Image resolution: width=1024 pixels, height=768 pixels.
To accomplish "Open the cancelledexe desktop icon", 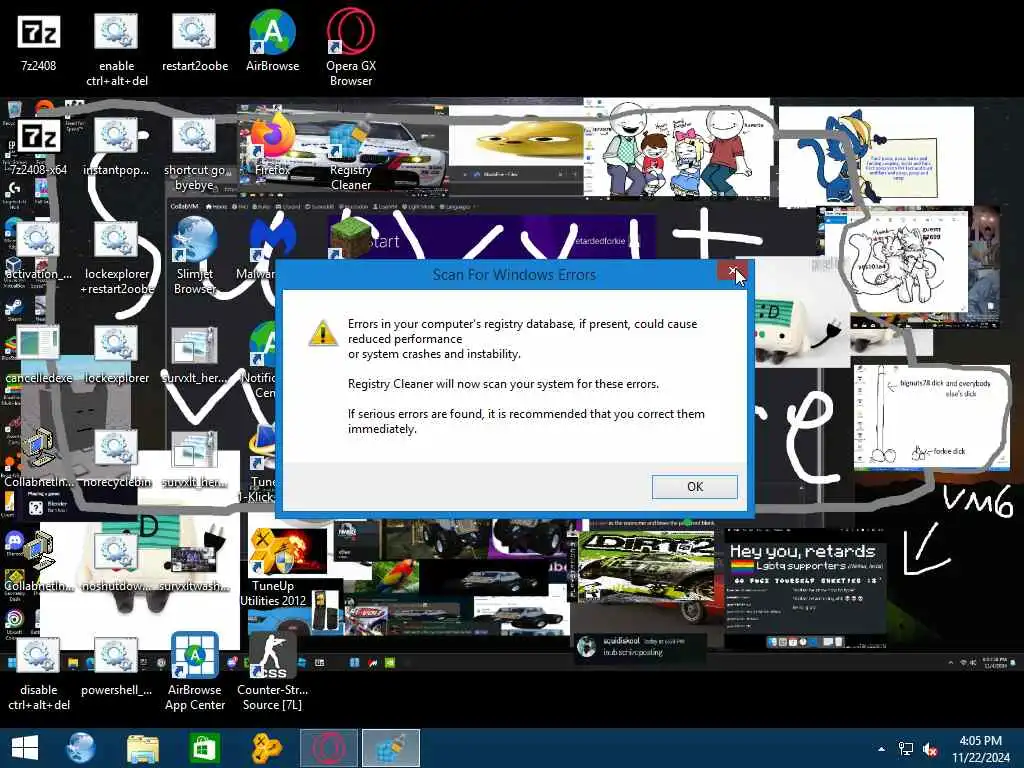I will coord(39,354).
